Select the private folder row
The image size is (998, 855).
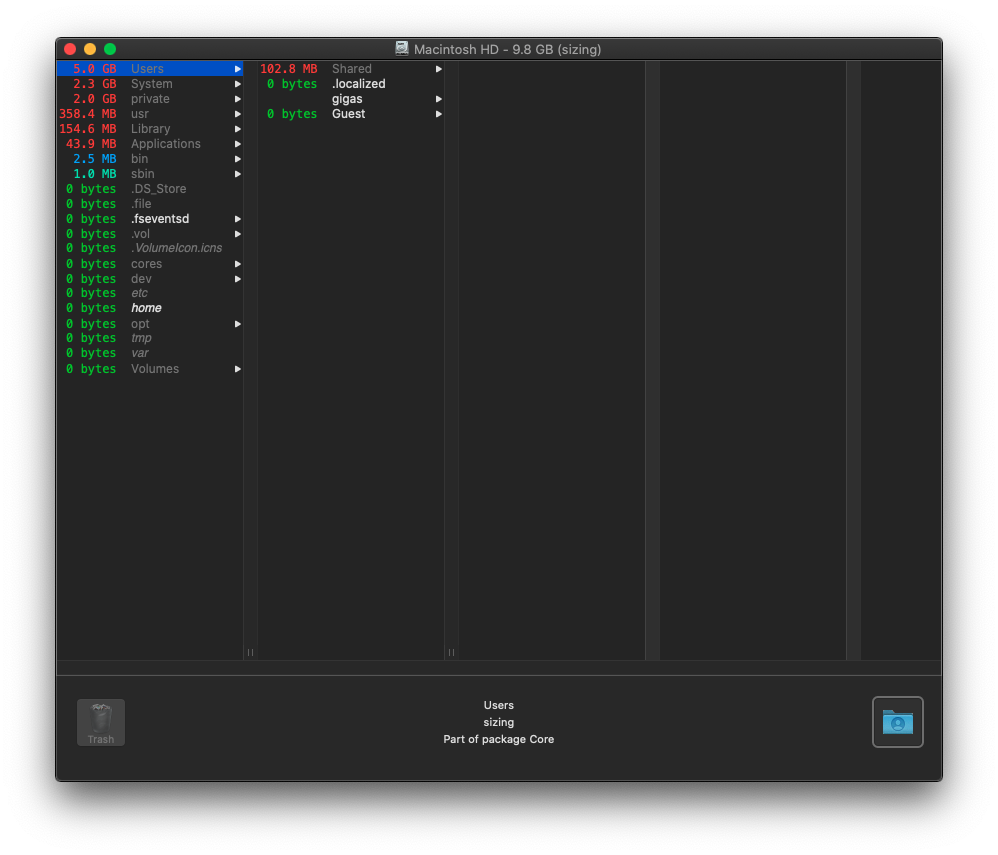point(150,99)
